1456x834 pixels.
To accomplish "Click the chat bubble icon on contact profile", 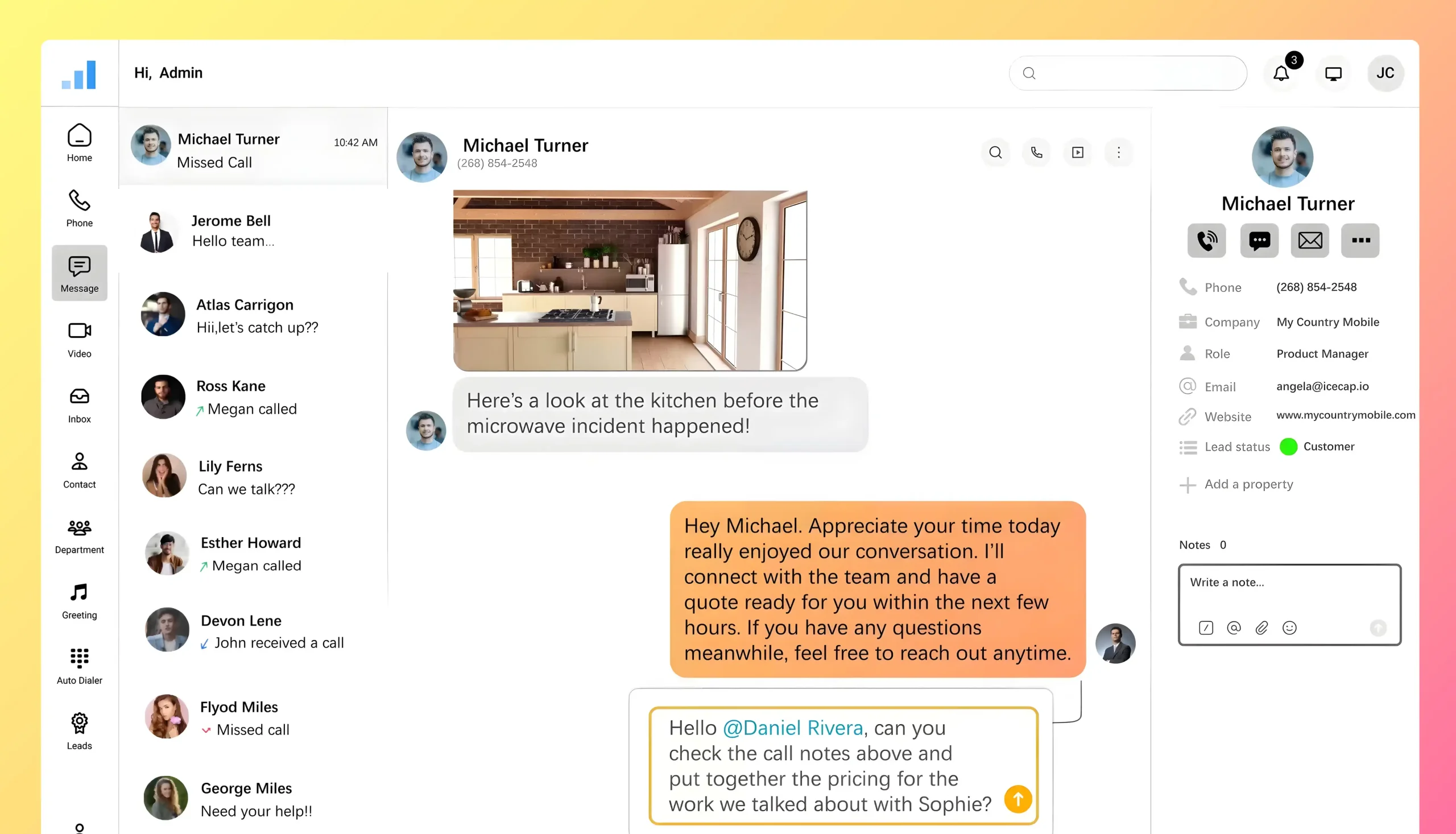I will tap(1259, 241).
